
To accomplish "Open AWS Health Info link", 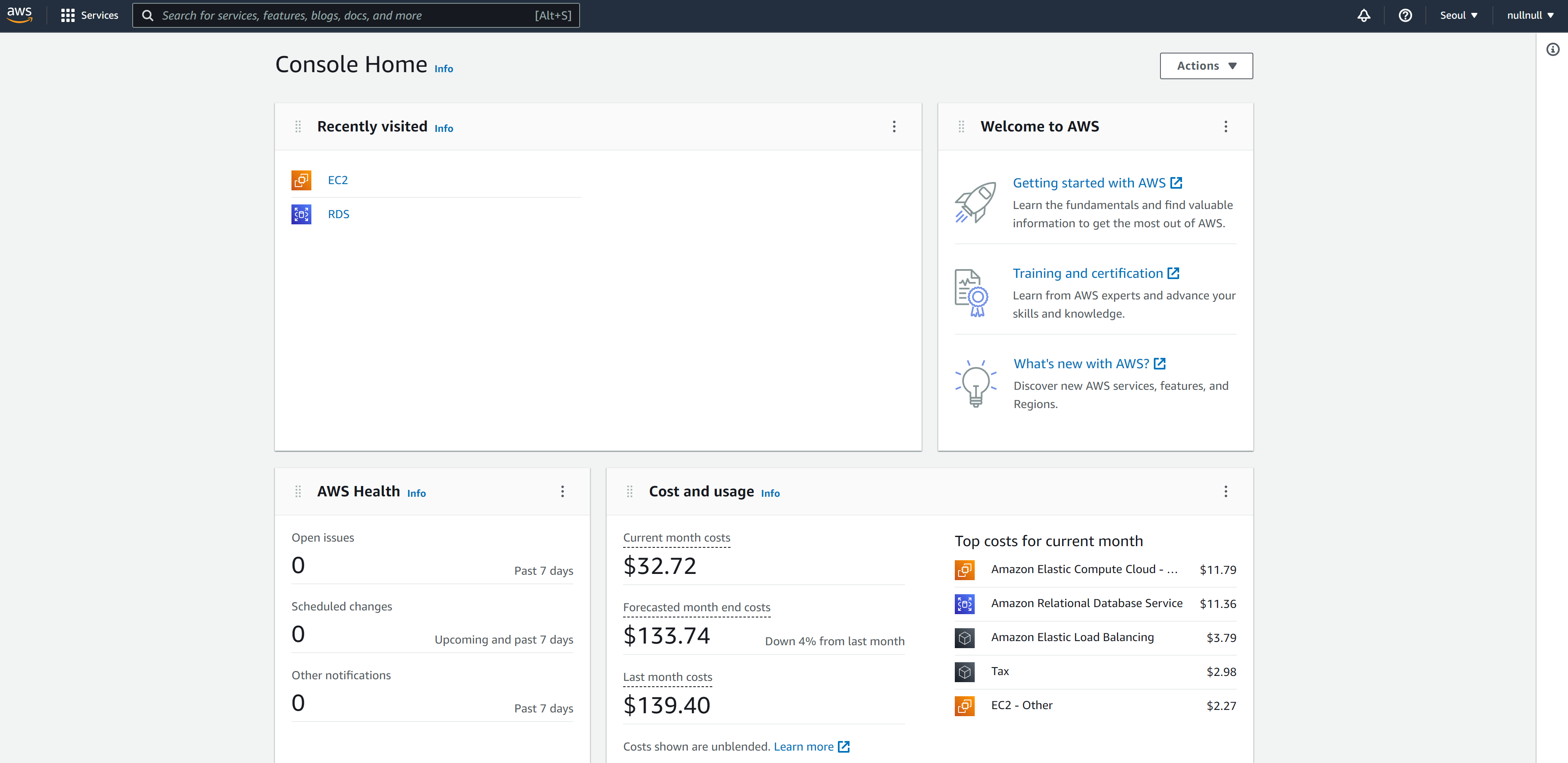I will click(416, 493).
